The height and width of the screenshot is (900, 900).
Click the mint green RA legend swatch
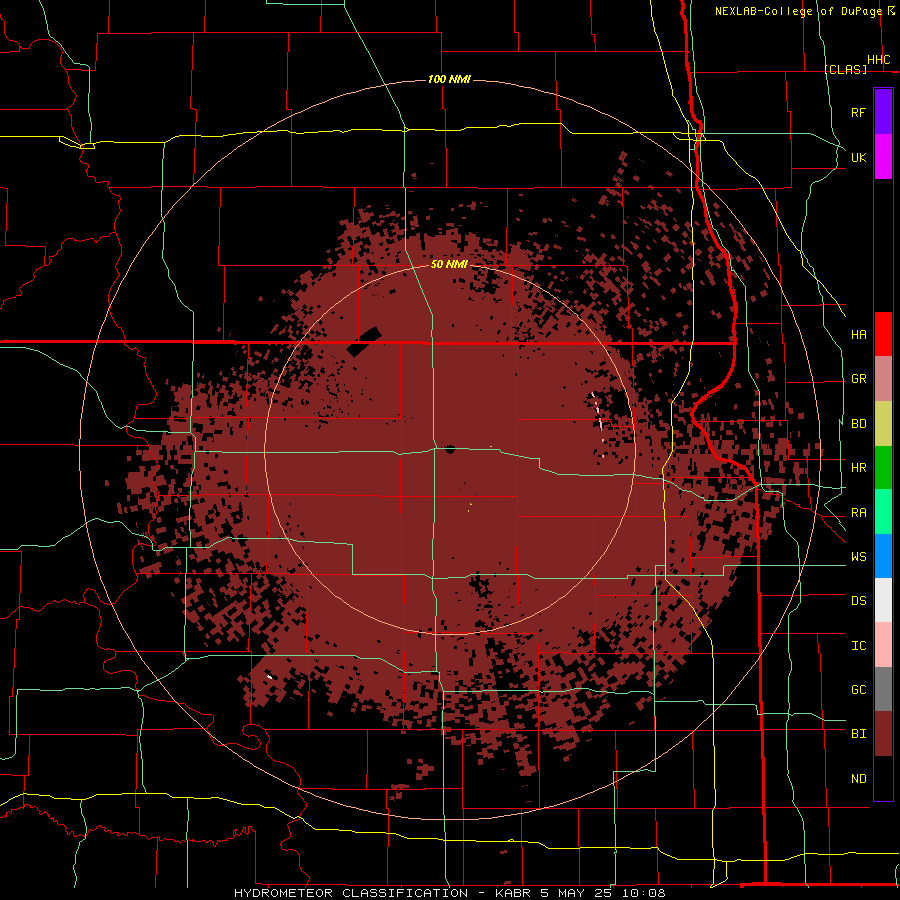click(883, 512)
